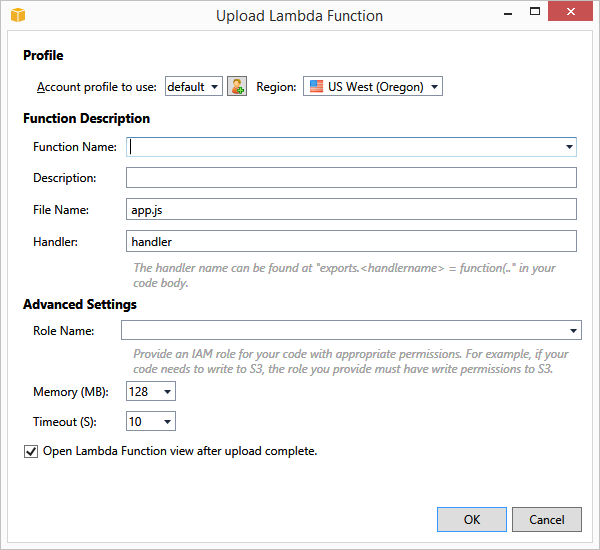Minimize the Upload Lambda Function window
Screen dimensions: 600x550
(x=508, y=13)
